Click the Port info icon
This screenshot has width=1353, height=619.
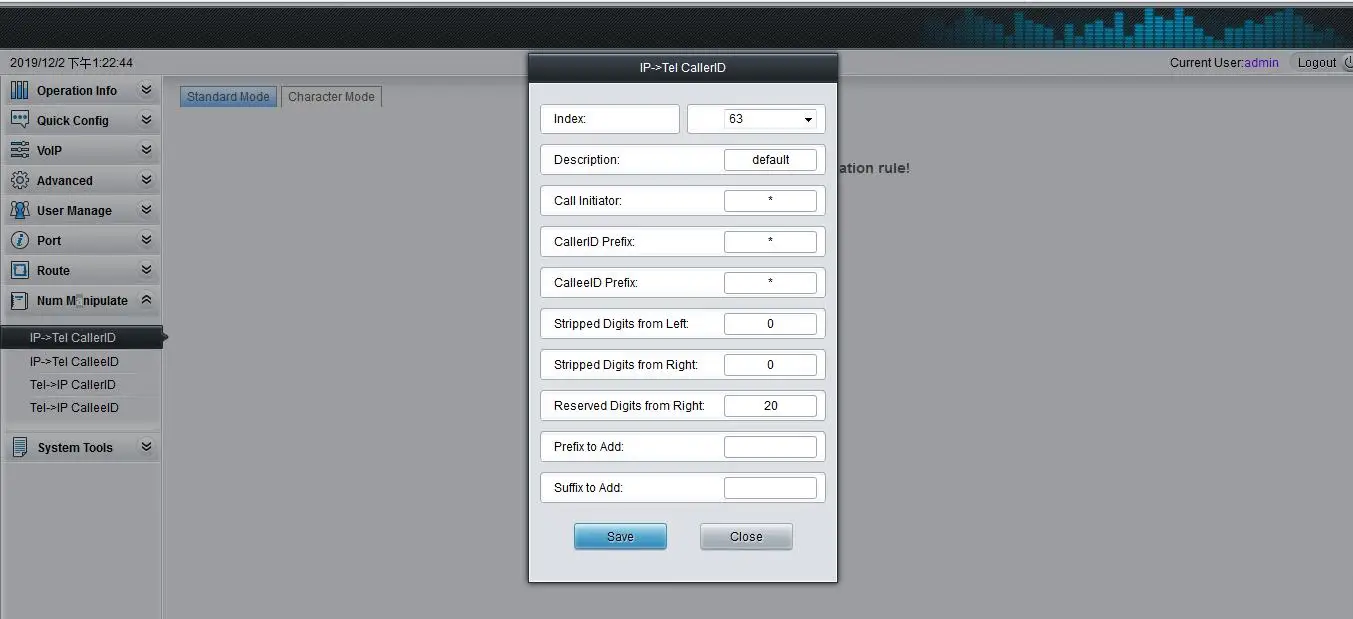pyautogui.click(x=19, y=241)
